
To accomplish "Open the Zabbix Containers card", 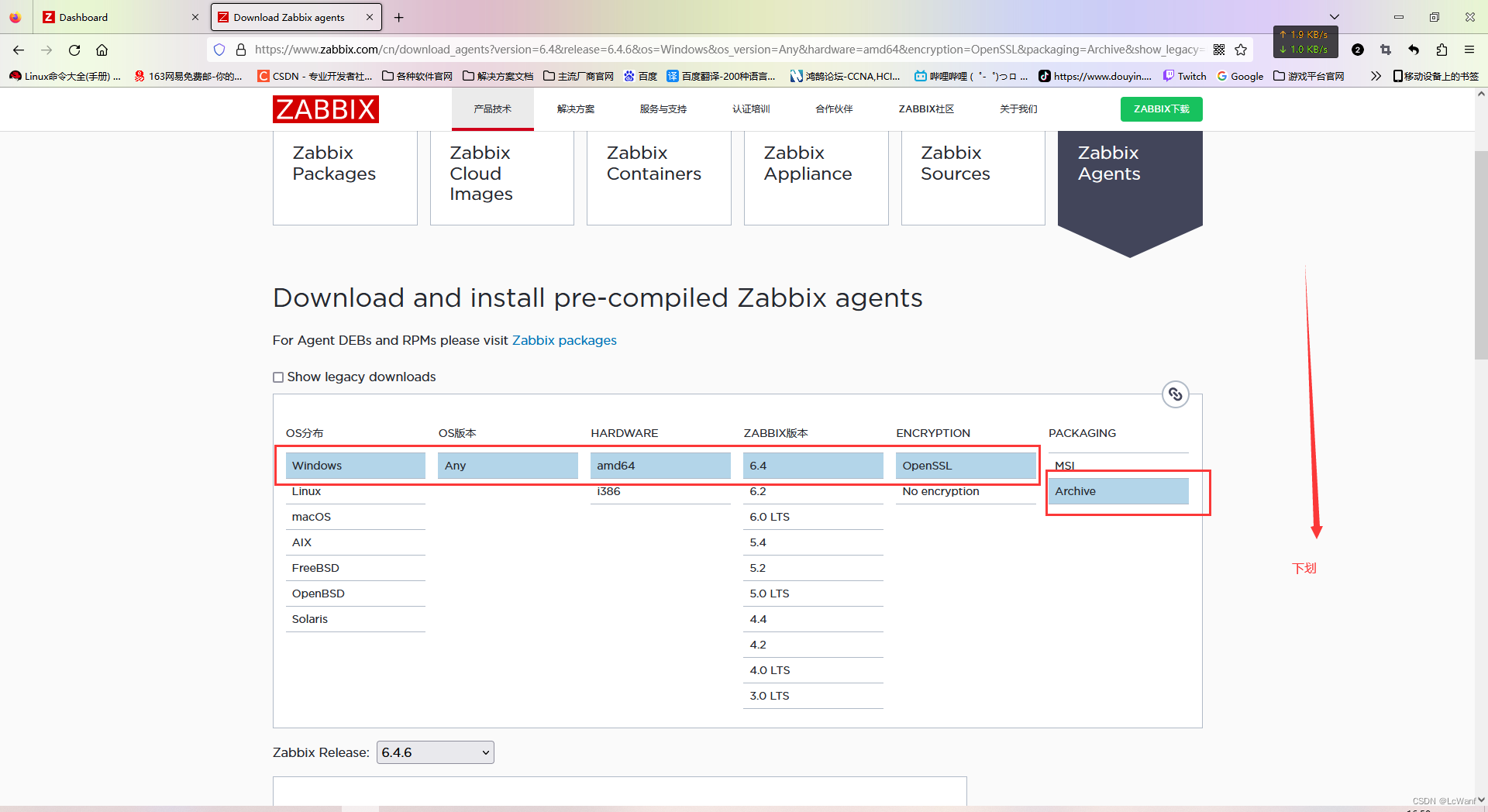I will tap(659, 178).
